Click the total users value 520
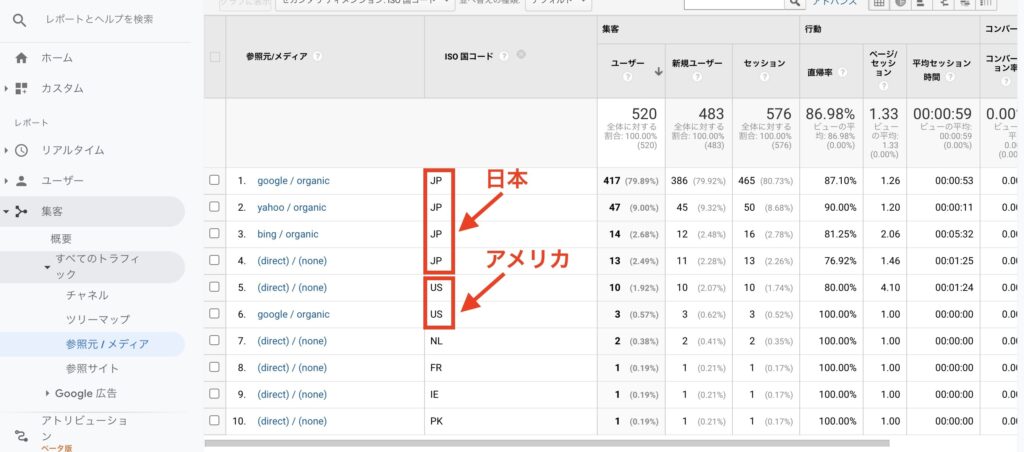 [x=644, y=114]
